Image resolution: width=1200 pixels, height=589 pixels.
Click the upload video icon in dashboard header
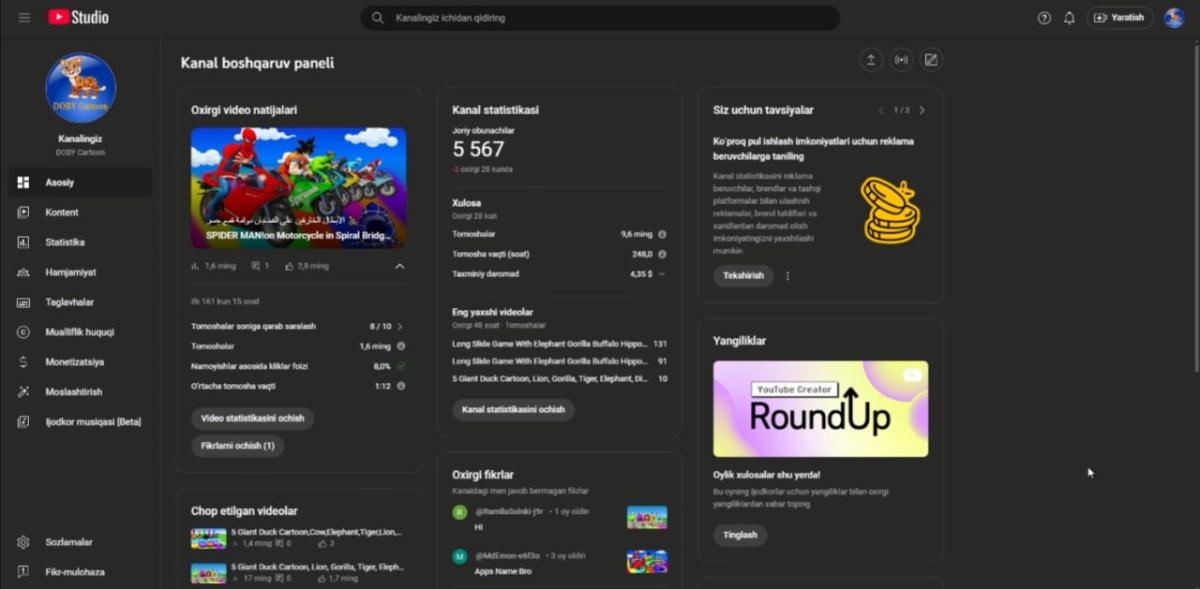(871, 60)
